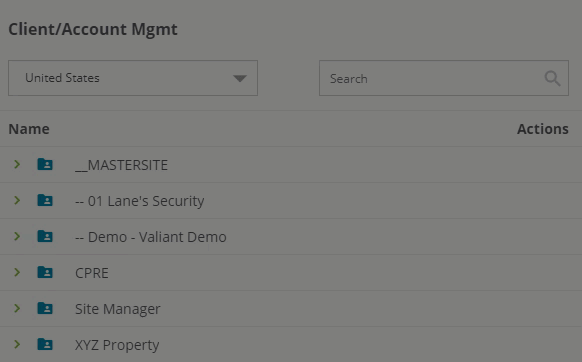582x362 pixels.
Task: Expand the __MASTERSITE tree row
Action: 17,164
